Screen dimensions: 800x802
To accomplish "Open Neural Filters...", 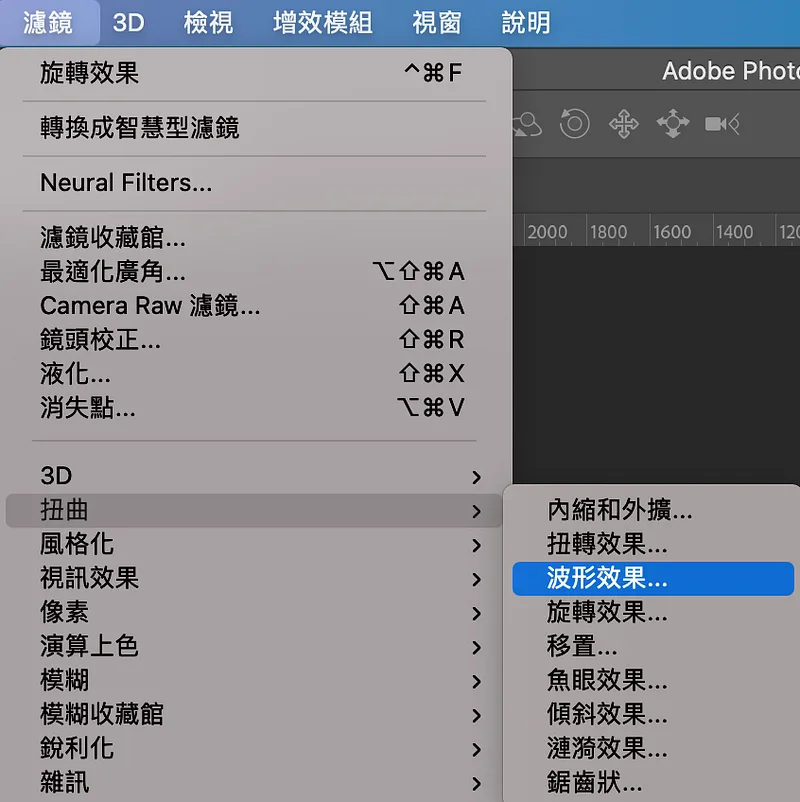I will pyautogui.click(x=254, y=183).
